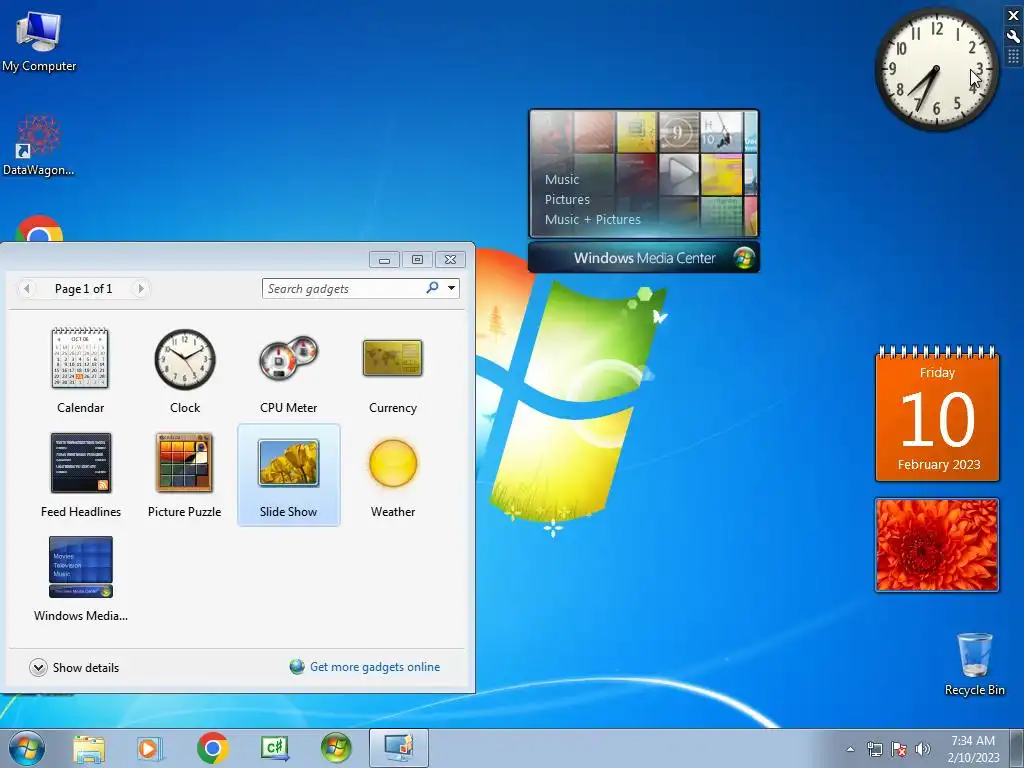Click the analog clock desktop gadget
Image resolution: width=1024 pixels, height=768 pixels.
pyautogui.click(x=936, y=69)
